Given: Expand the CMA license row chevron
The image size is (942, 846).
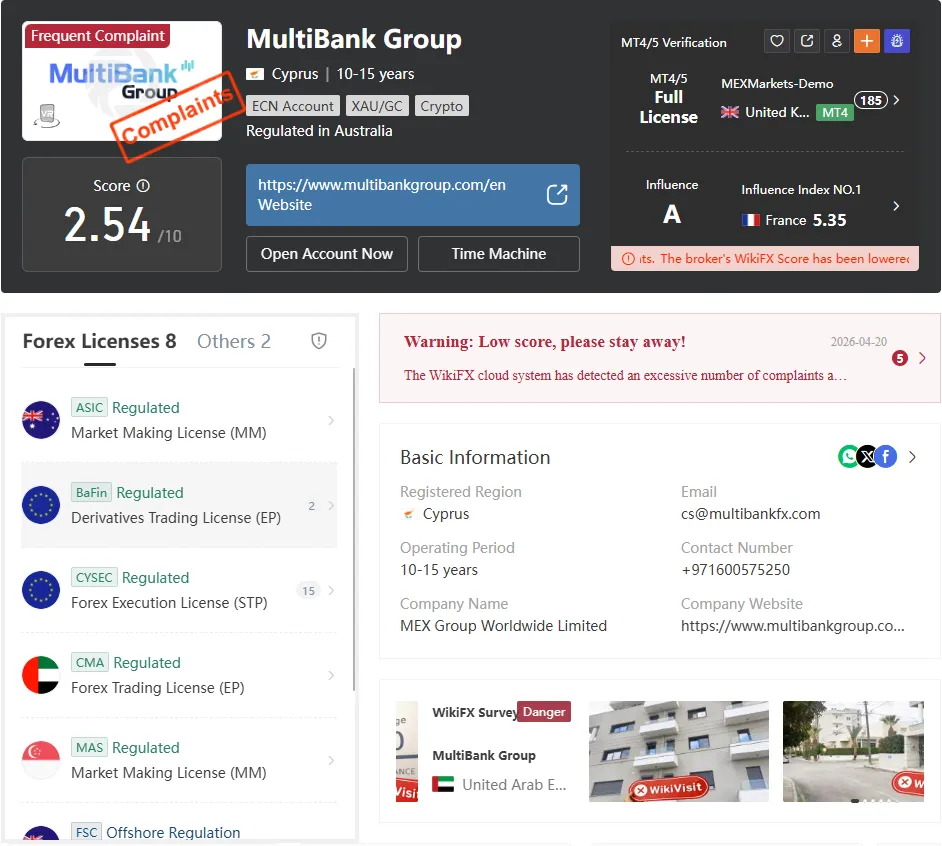Looking at the screenshot, I should (x=331, y=676).
